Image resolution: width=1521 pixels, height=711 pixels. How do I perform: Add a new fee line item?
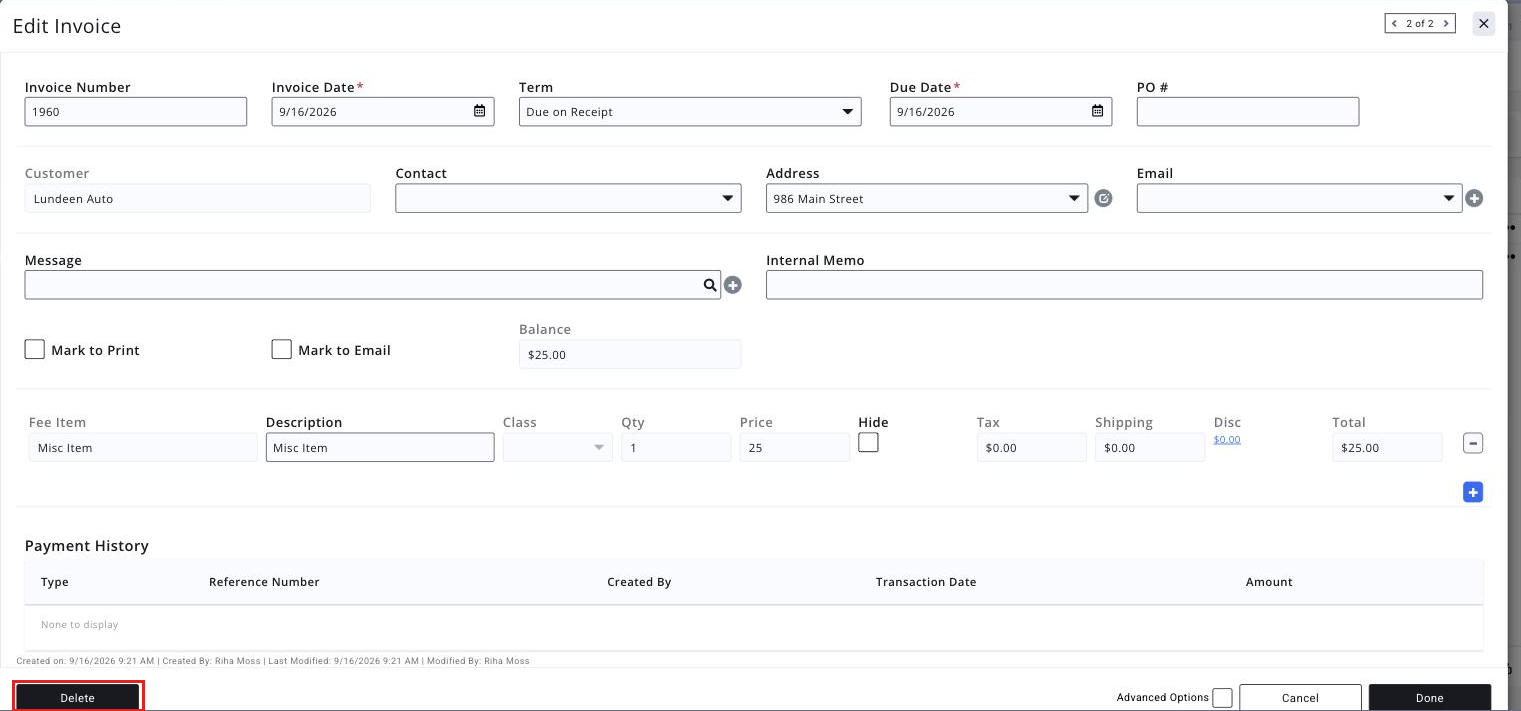click(1472, 492)
